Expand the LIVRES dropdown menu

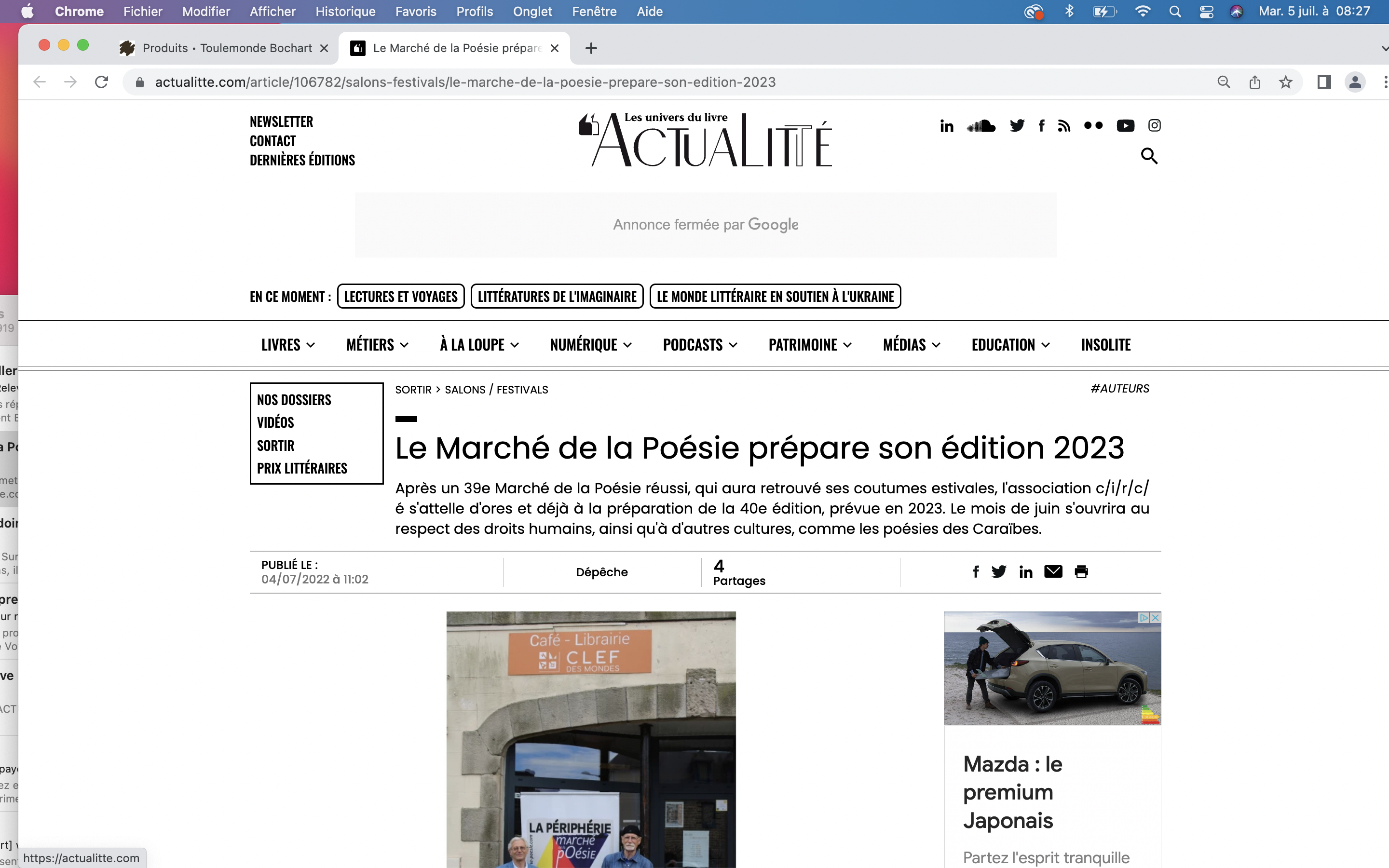click(288, 345)
